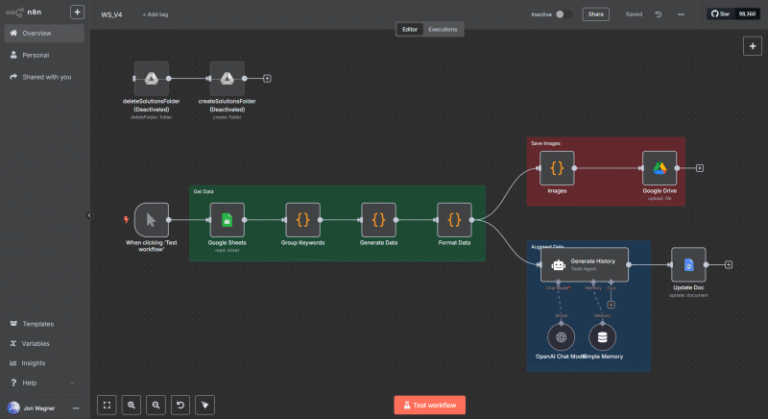Screen dimensions: 768x419
Task: Click the zoom in canvas button
Action: click(131, 405)
